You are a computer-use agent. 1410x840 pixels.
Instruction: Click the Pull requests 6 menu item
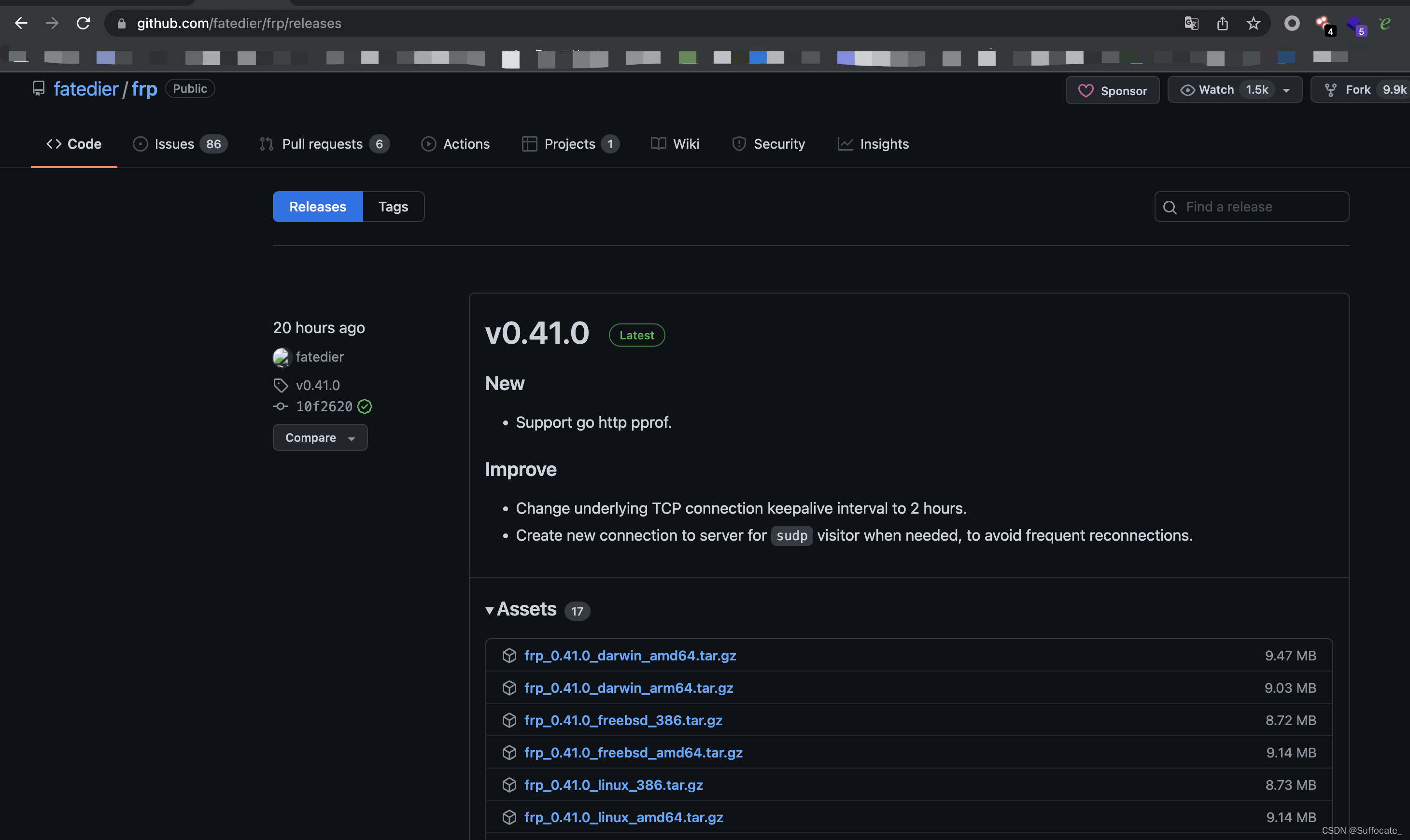coord(321,143)
